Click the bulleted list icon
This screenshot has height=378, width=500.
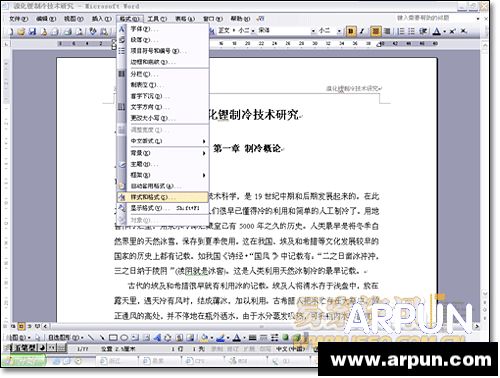[412, 31]
